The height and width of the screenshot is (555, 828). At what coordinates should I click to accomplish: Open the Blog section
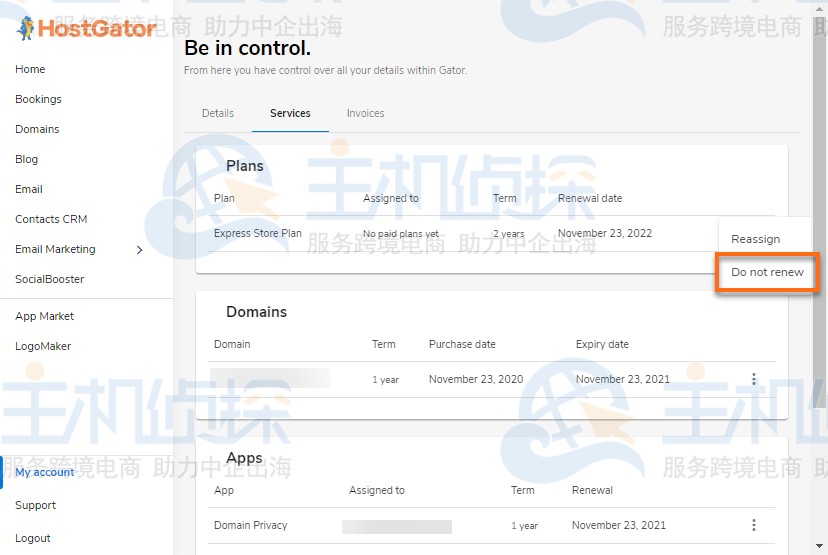(x=26, y=159)
